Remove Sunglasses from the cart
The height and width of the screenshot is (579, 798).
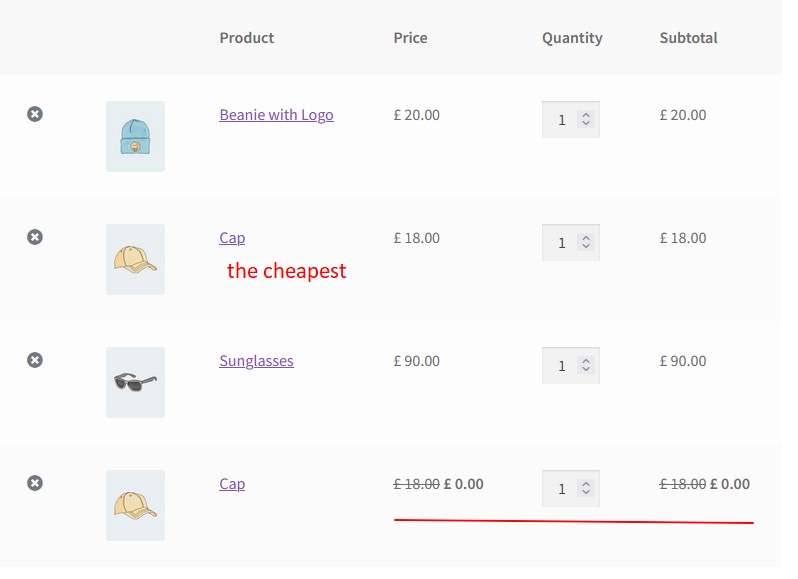click(35, 360)
